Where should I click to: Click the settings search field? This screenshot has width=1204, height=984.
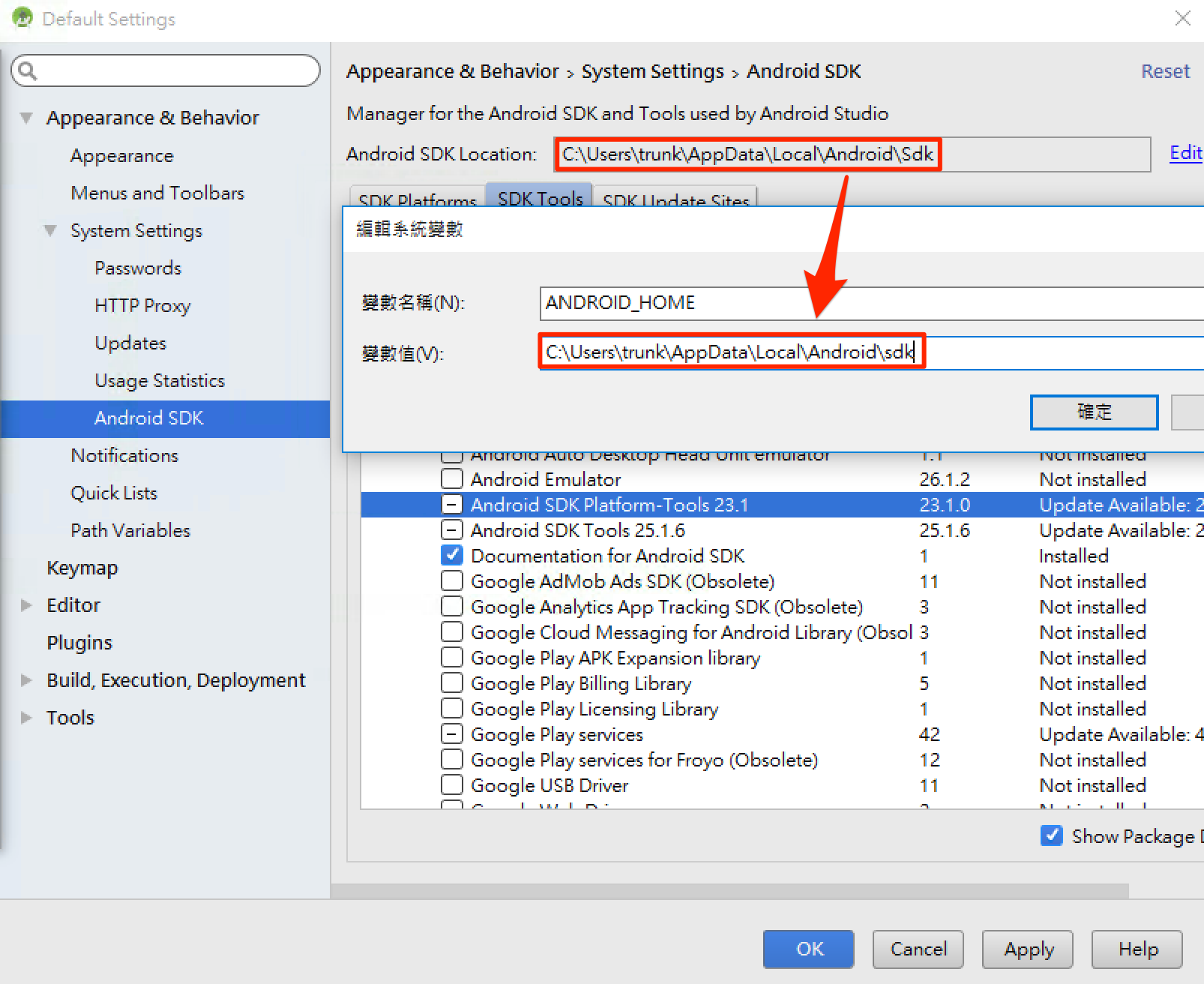point(166,70)
